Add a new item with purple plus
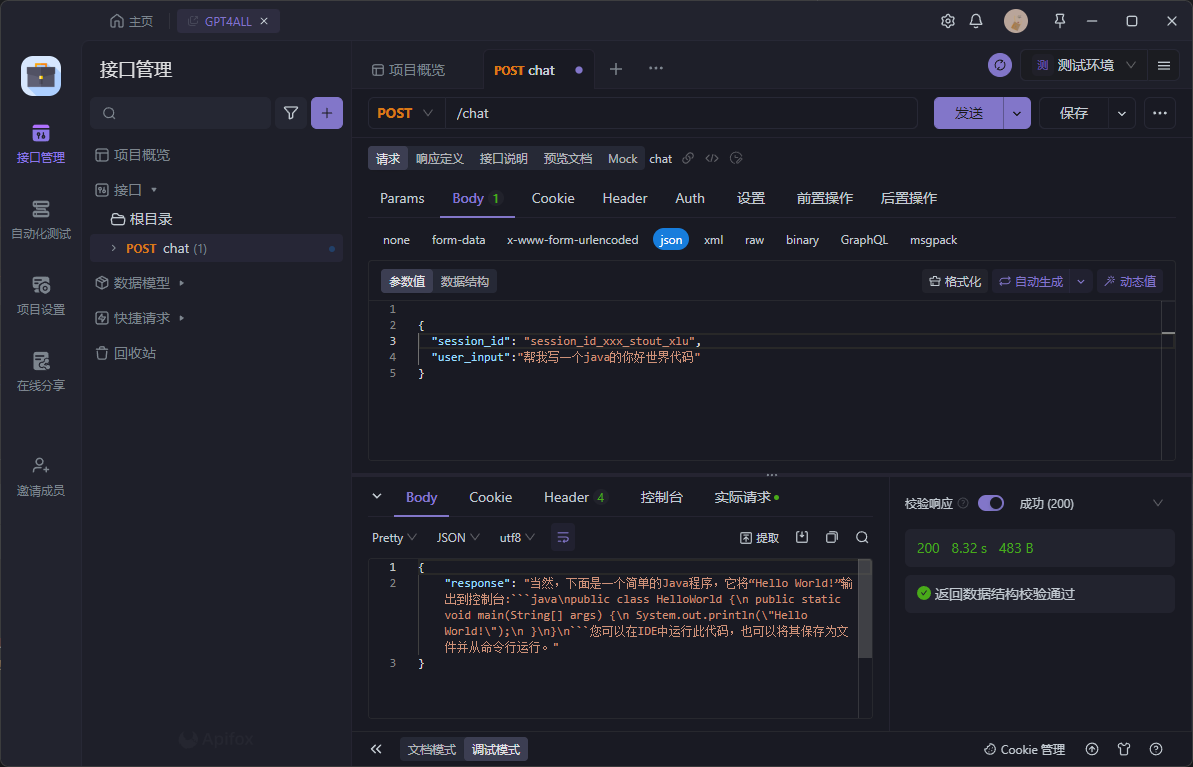Screen dimensions: 1193x767 [x=327, y=113]
